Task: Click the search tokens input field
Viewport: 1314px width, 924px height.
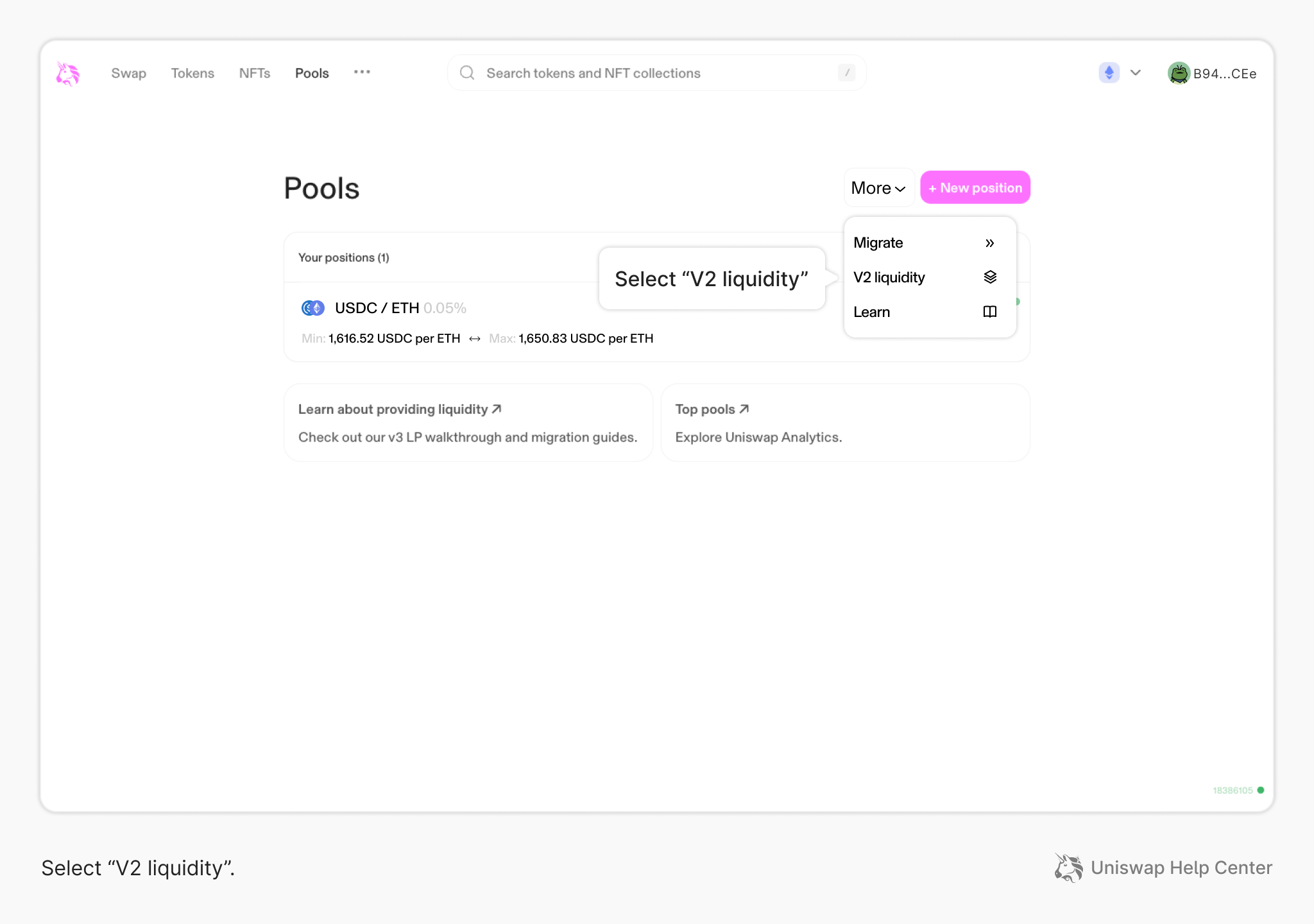Action: tap(642, 73)
